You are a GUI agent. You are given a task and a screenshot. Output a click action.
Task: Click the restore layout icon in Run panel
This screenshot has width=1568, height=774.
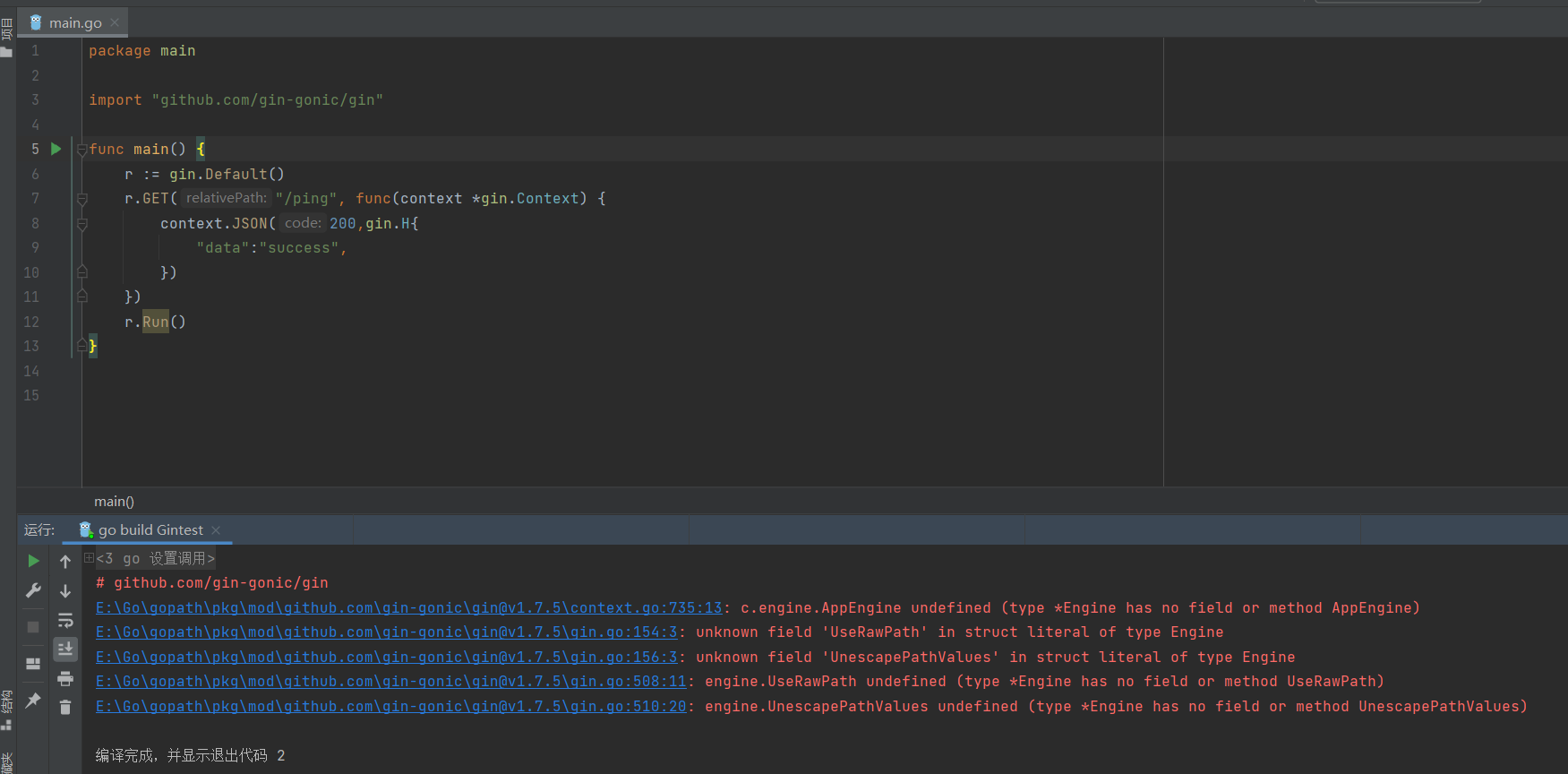coord(33,664)
